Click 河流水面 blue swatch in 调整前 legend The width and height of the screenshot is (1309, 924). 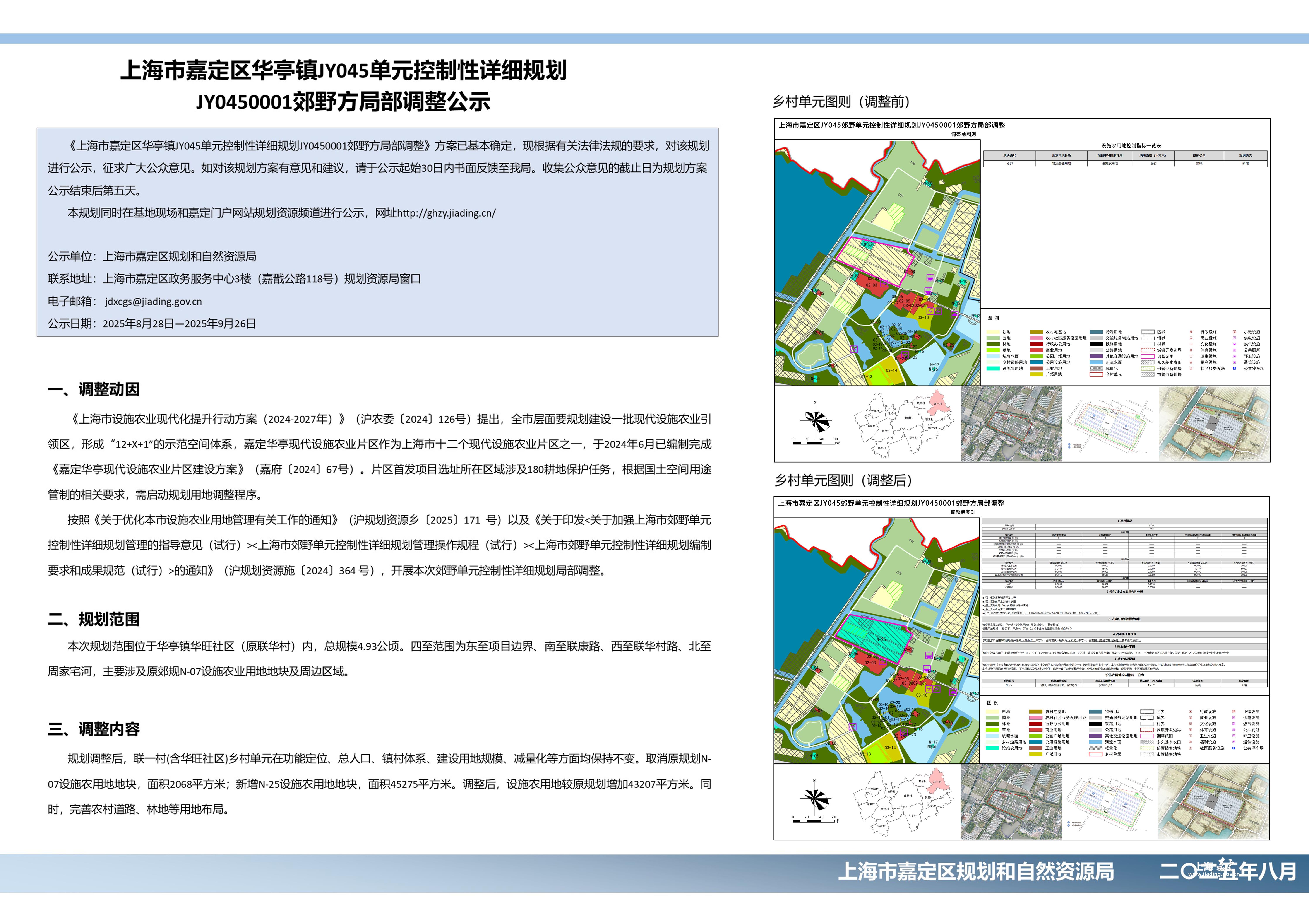pos(1096,362)
